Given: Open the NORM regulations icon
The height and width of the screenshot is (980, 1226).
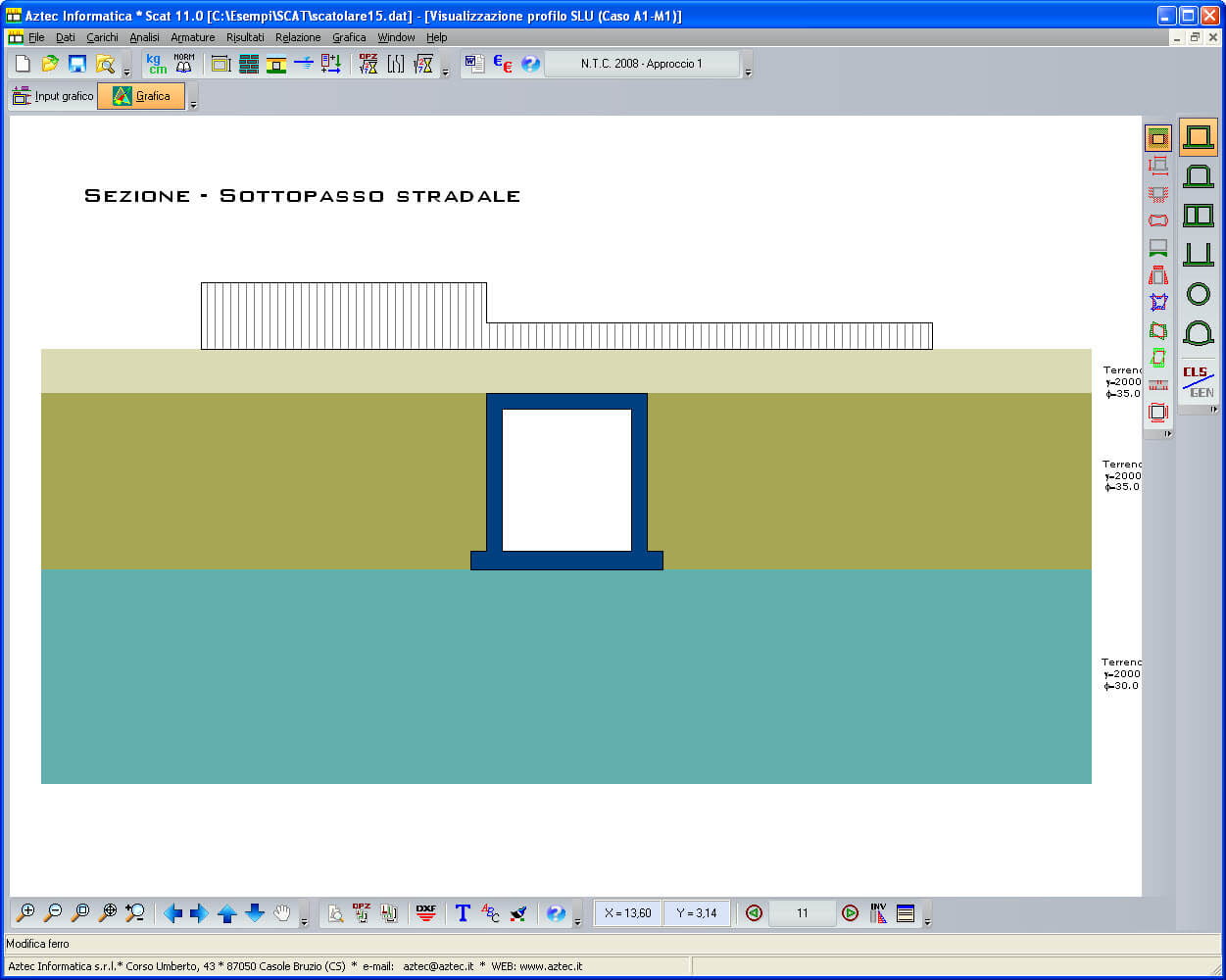Looking at the screenshot, I should click(x=184, y=64).
